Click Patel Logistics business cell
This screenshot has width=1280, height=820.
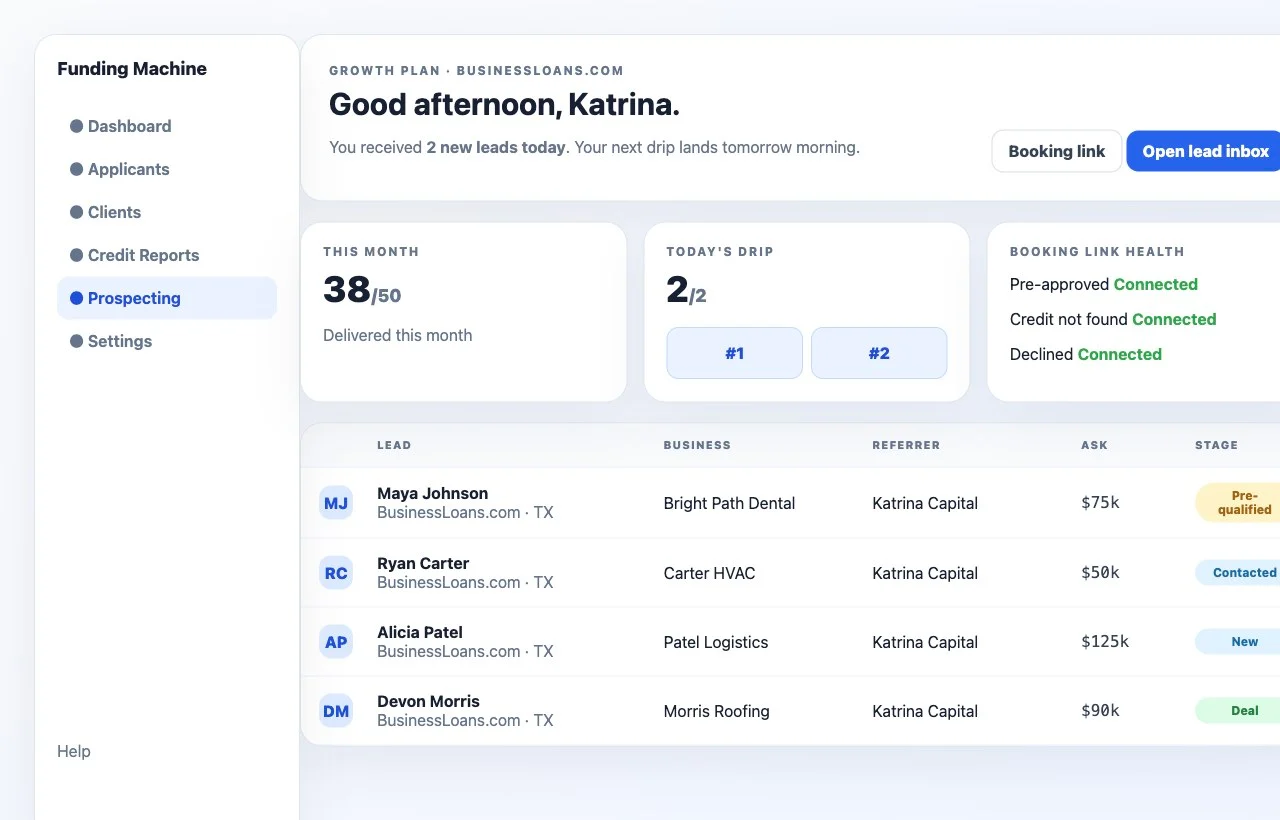716,642
